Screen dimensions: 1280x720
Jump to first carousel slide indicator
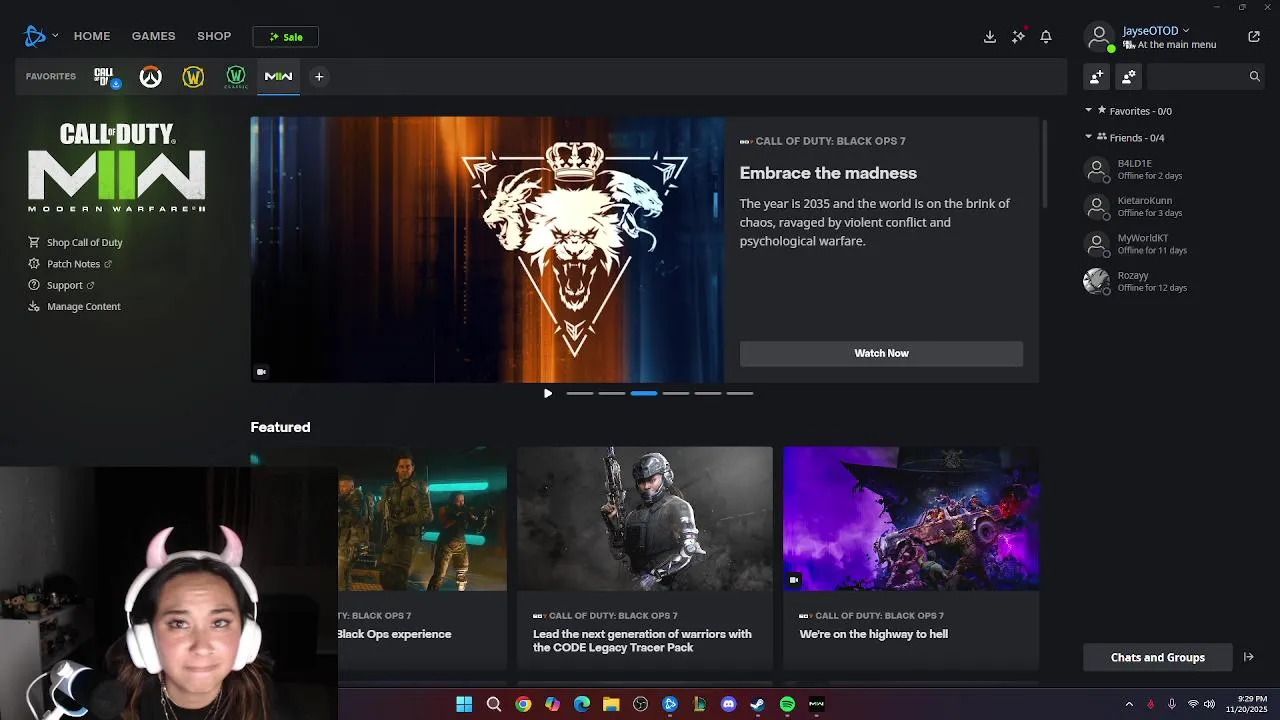pos(580,393)
